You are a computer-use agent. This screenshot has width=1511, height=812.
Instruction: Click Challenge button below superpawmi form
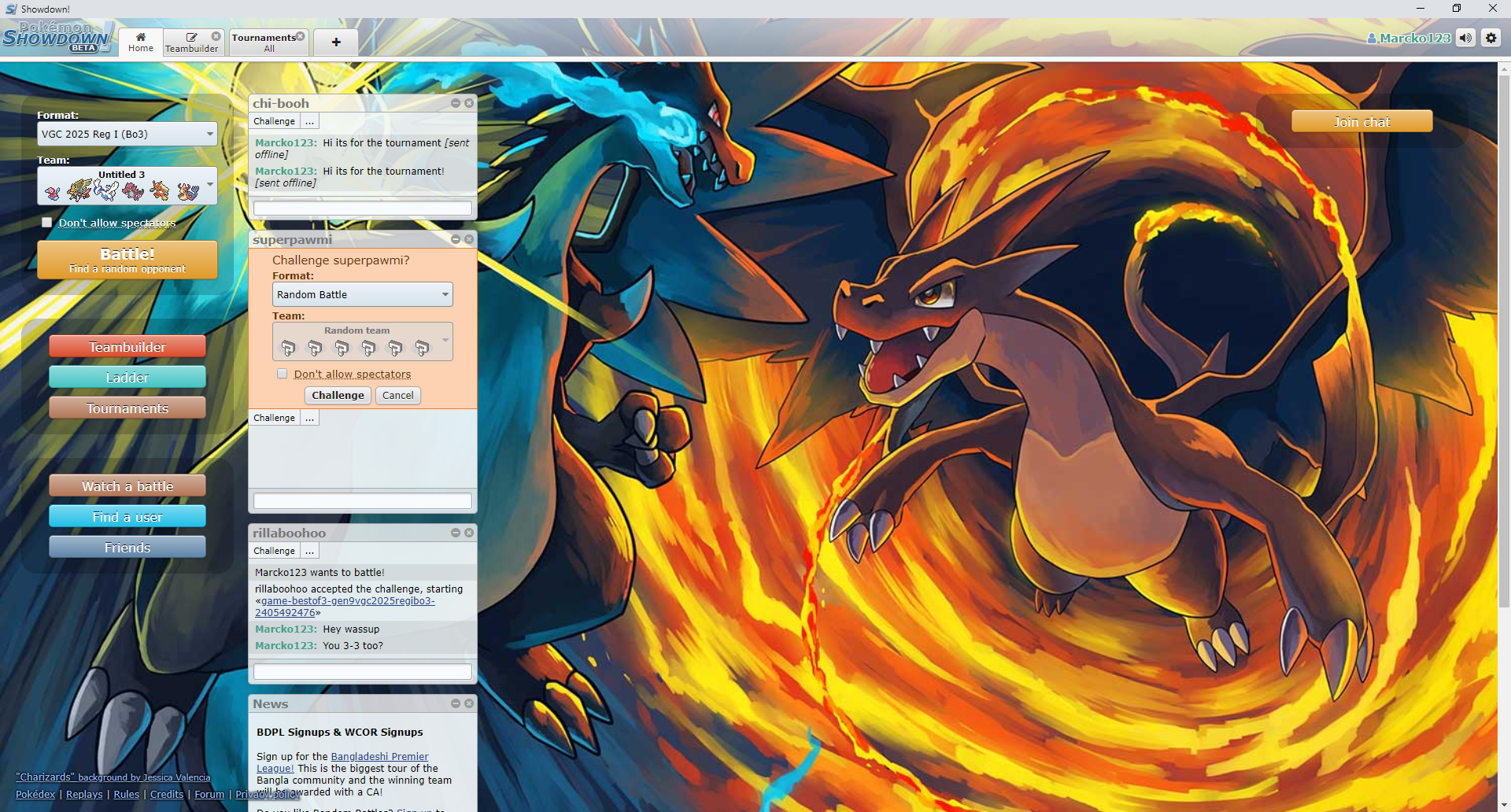[x=274, y=418]
